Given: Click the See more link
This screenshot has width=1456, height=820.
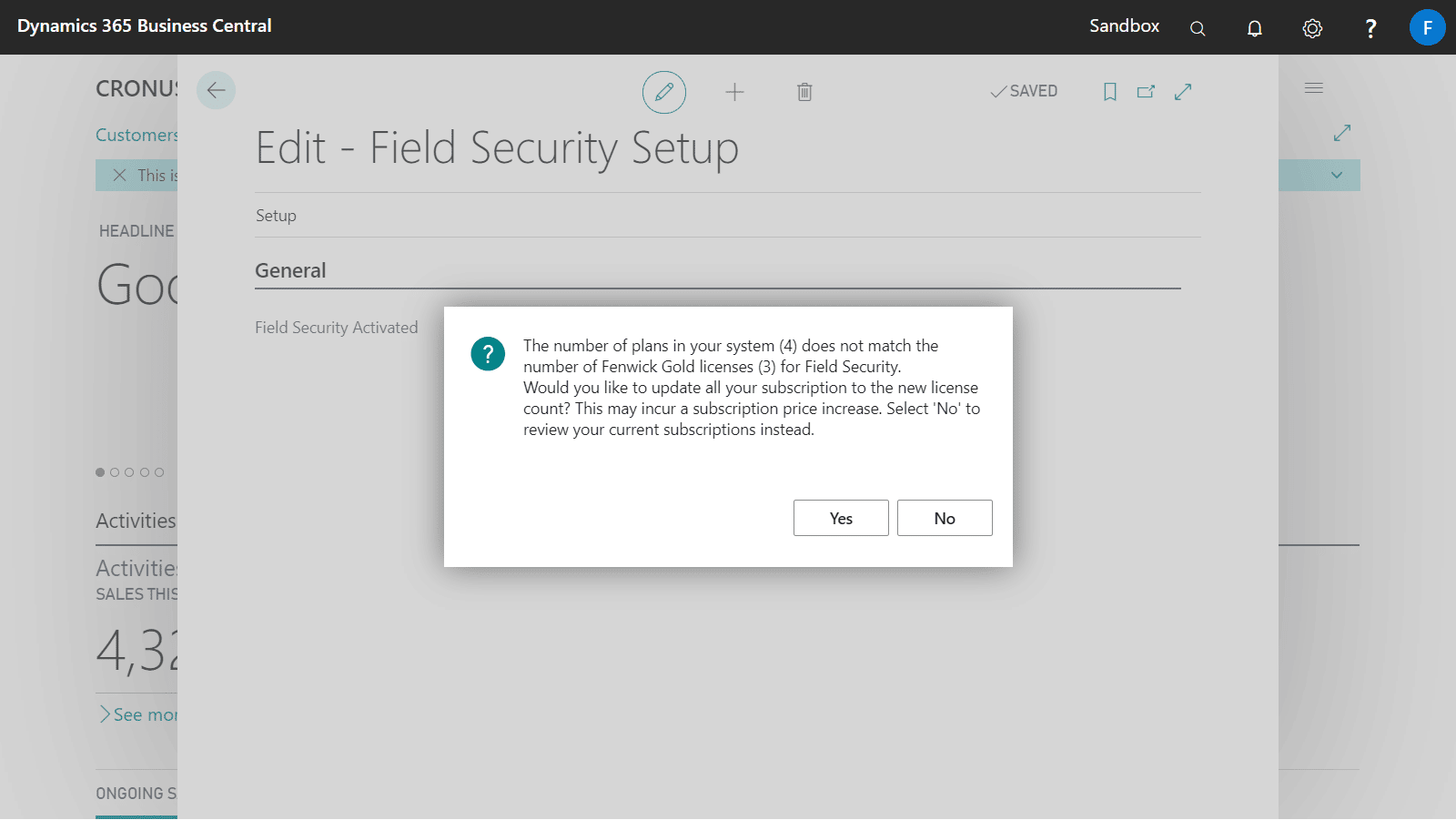Looking at the screenshot, I should [x=138, y=714].
